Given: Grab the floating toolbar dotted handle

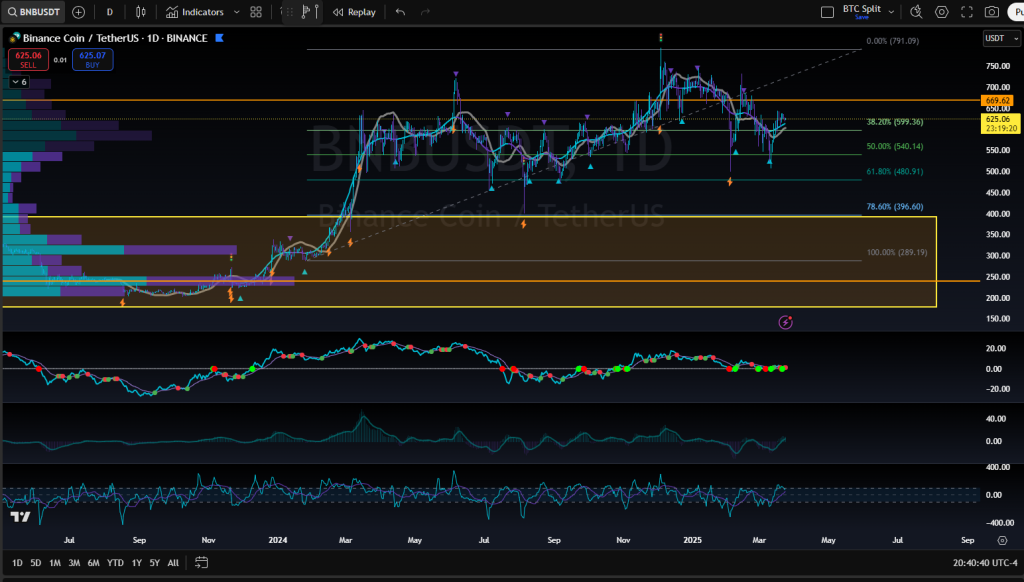Looking at the screenshot, I should [289, 12].
